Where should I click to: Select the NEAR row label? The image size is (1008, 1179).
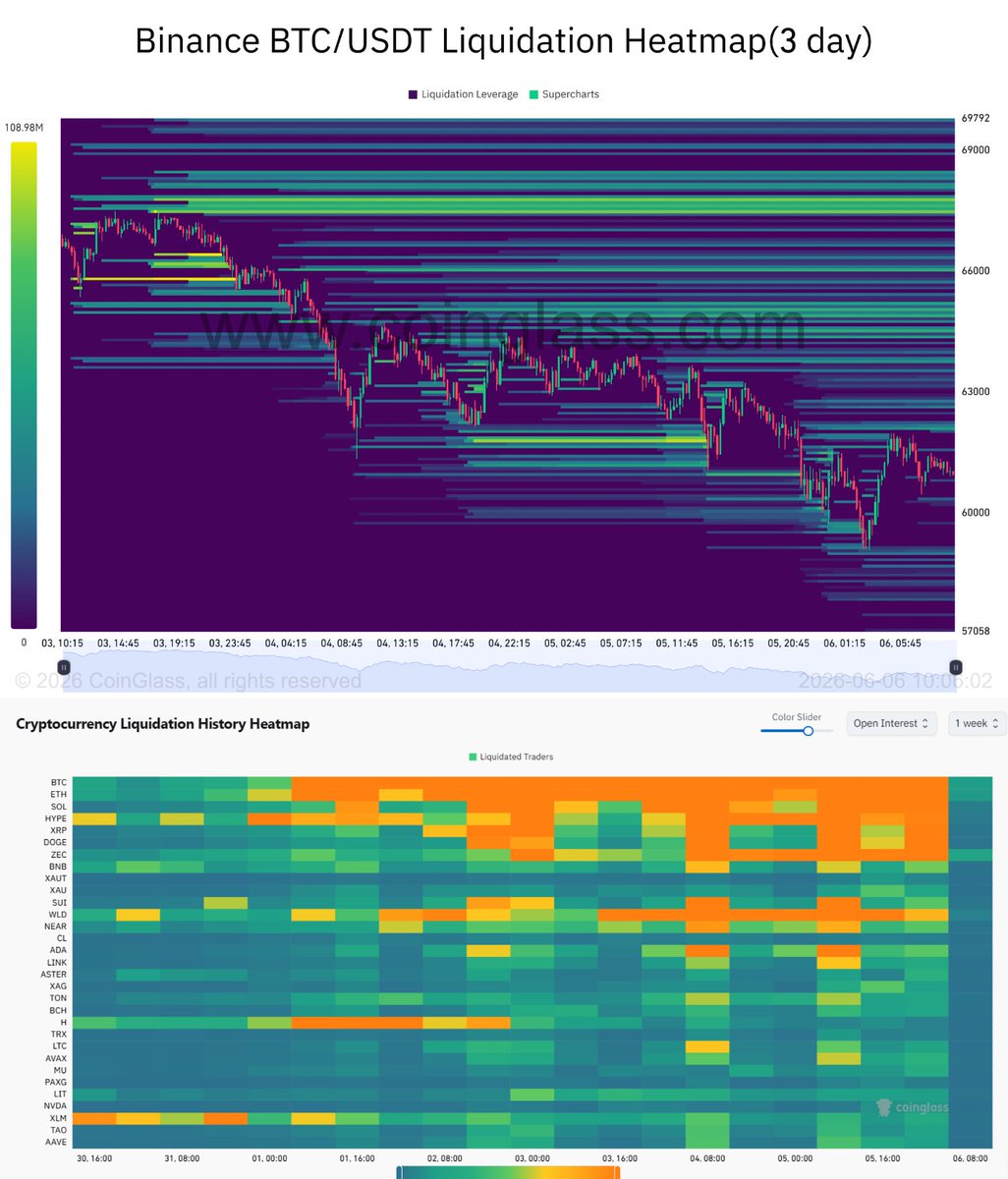(x=56, y=926)
